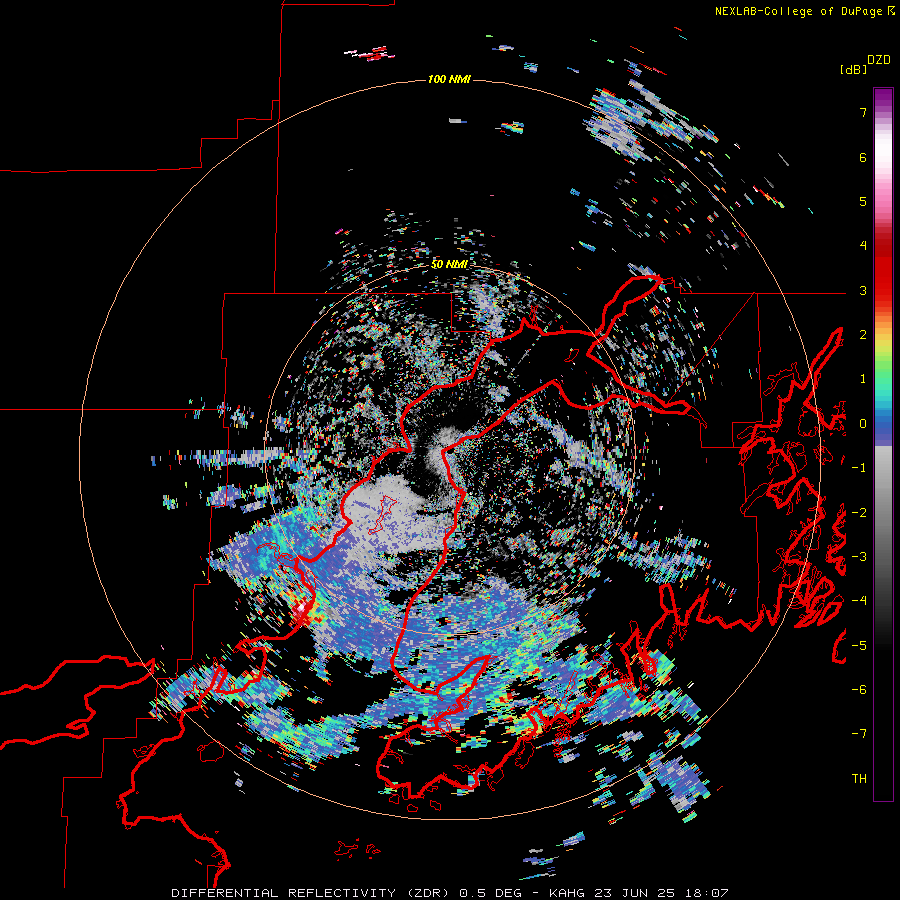
Task: Click the NEXLAB-College of DuPage label
Action: click(798, 11)
